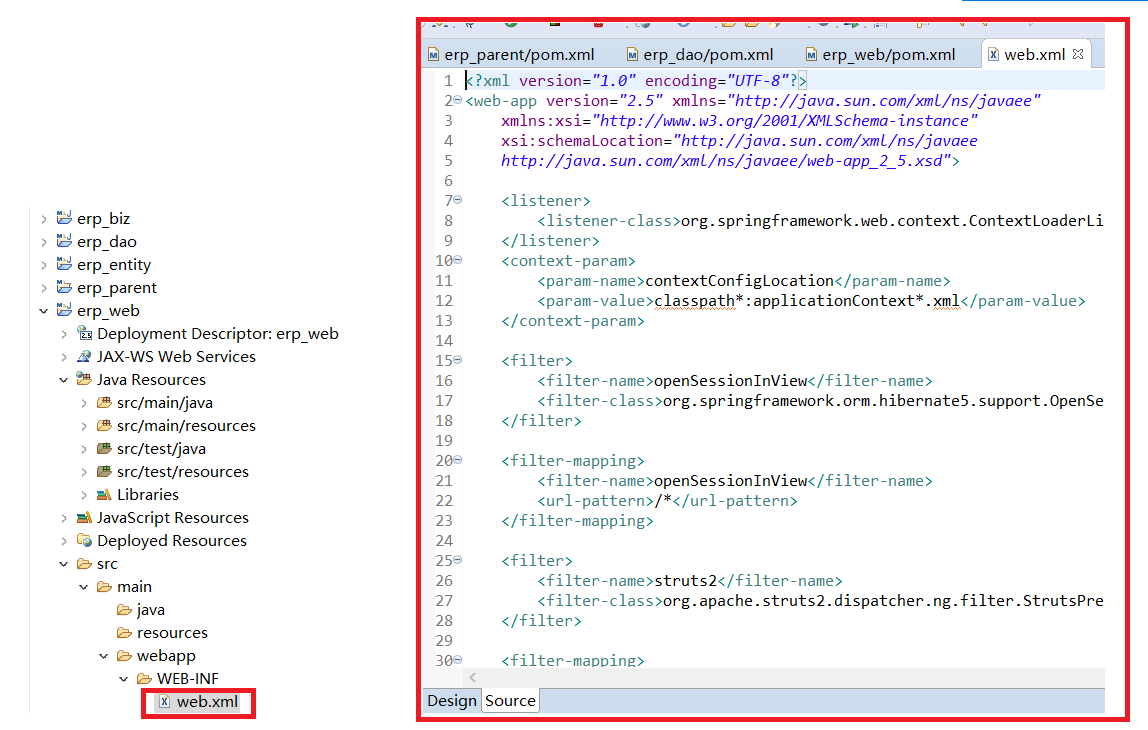Collapse the Java Resources node
1148x730 pixels.
pyautogui.click(x=64, y=380)
